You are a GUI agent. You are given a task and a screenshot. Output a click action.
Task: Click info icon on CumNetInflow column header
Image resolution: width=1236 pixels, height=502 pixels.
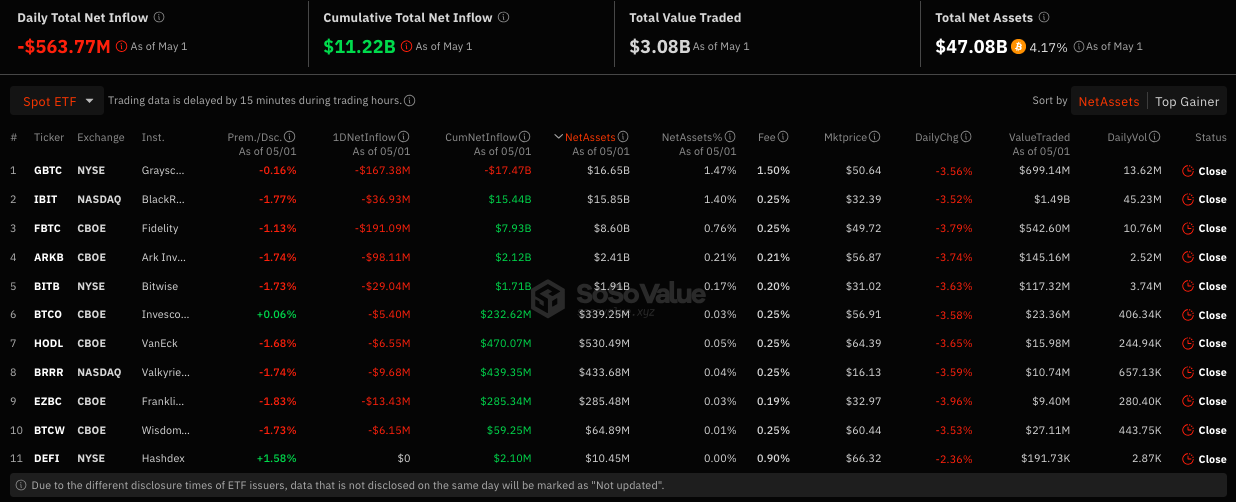click(x=525, y=137)
